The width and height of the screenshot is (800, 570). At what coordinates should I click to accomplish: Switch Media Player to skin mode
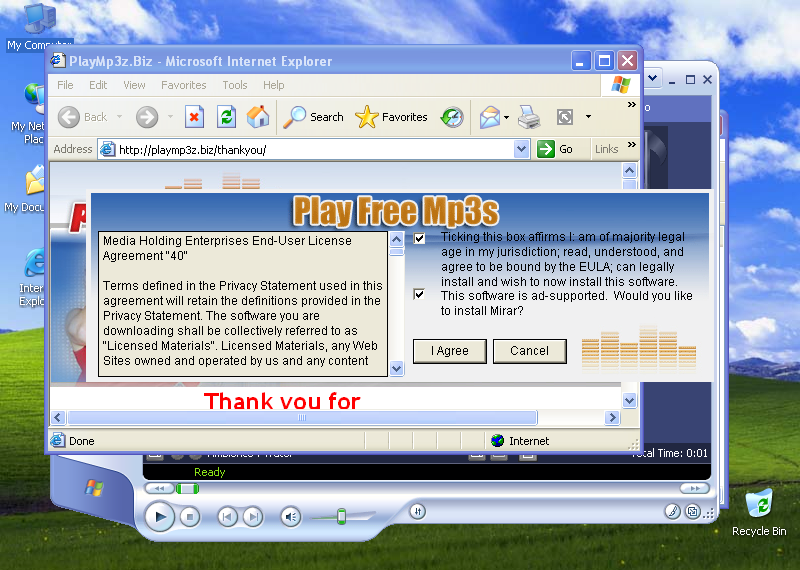tap(693, 511)
